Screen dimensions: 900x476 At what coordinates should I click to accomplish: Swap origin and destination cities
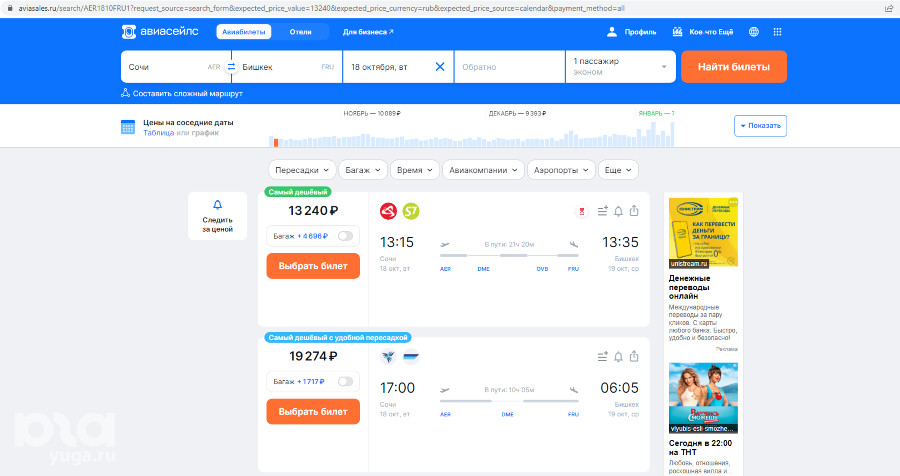(x=231, y=67)
